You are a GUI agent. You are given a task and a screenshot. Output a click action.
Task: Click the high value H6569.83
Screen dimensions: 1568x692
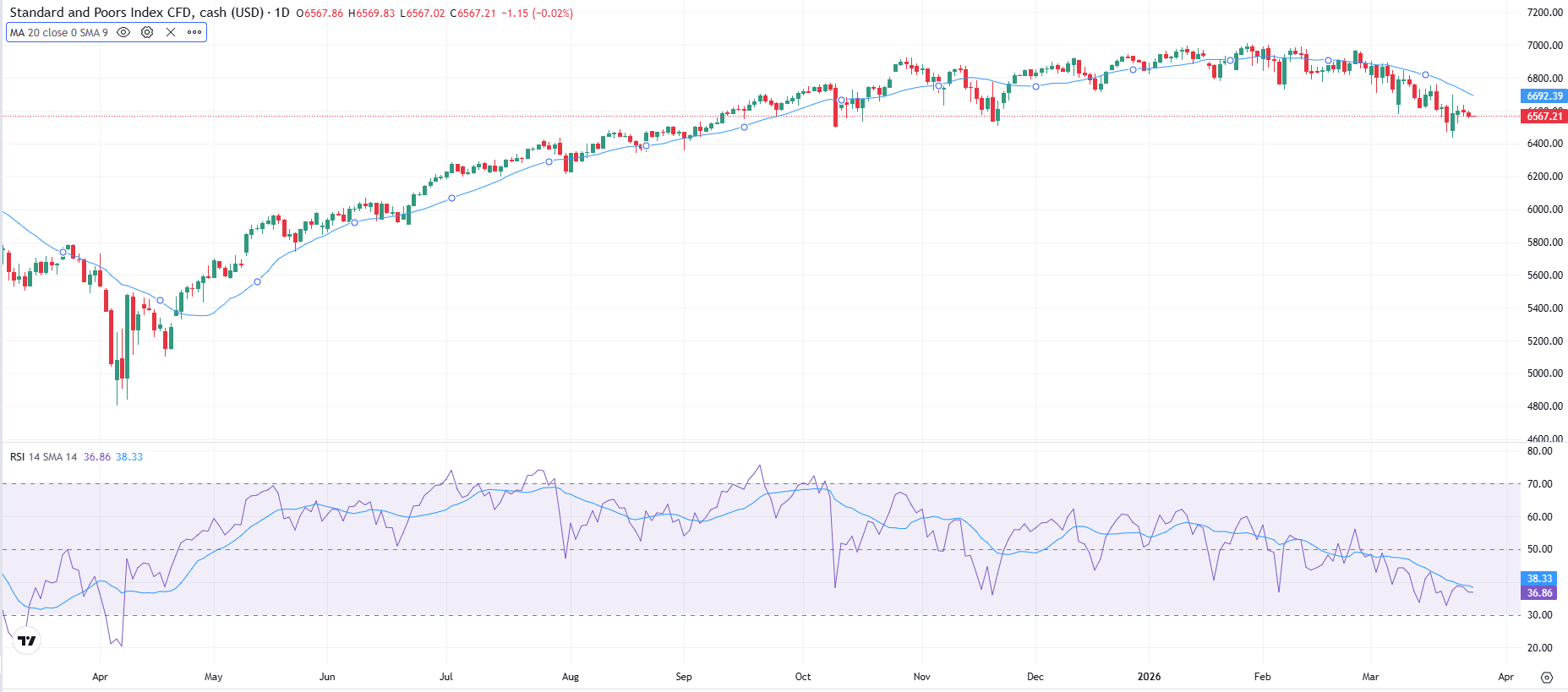pos(371,14)
